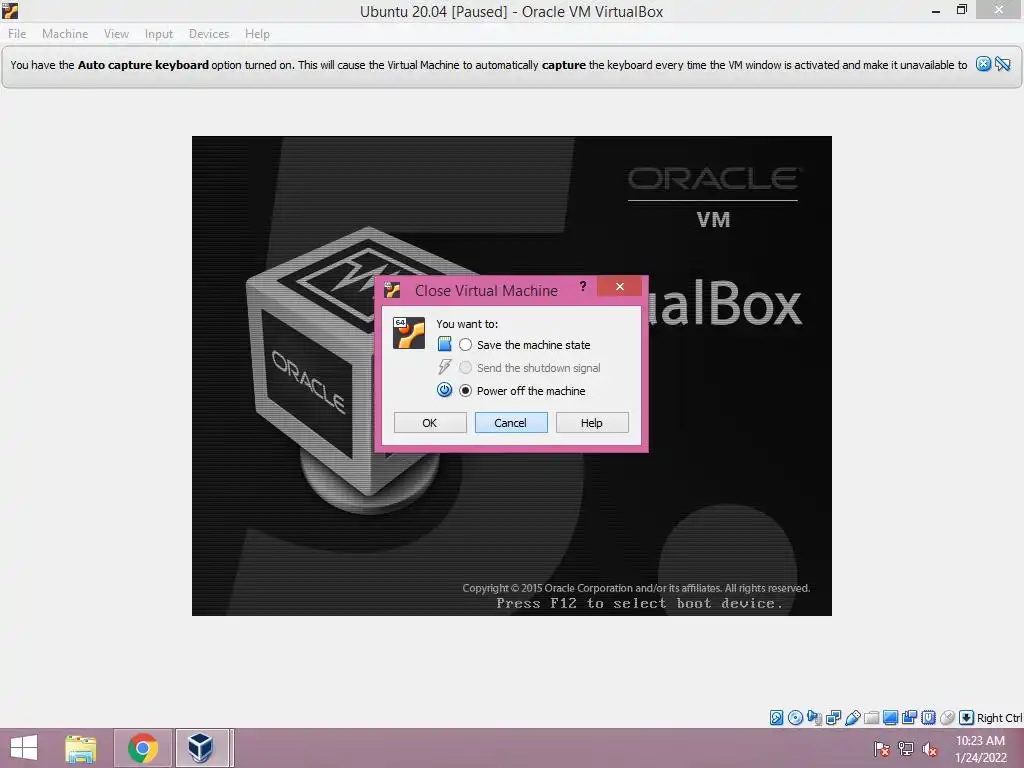Click the dialog question mark help icon
Viewport: 1024px width, 768px height.
583,286
